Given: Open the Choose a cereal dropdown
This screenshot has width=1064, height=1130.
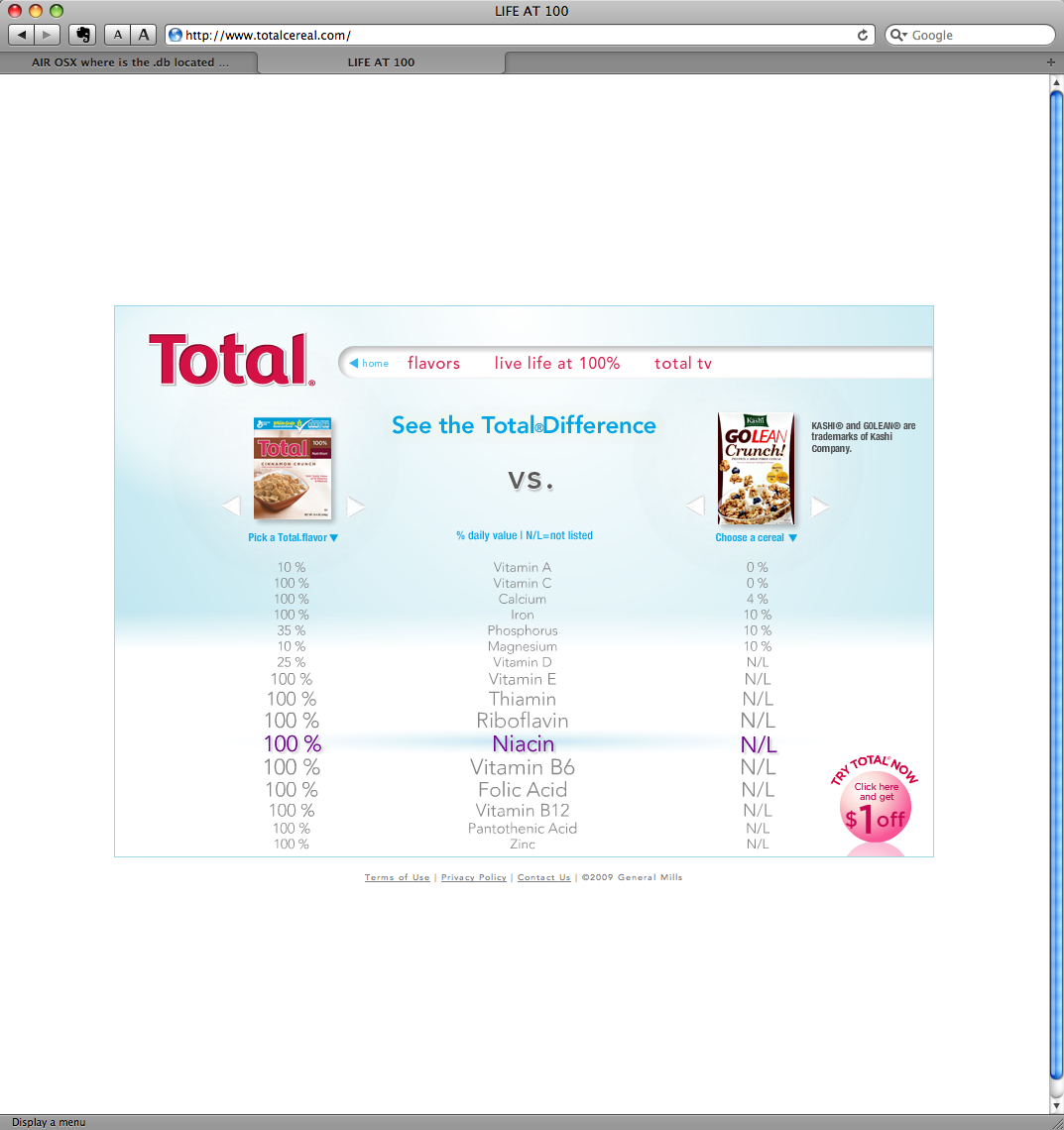Looking at the screenshot, I should (757, 537).
